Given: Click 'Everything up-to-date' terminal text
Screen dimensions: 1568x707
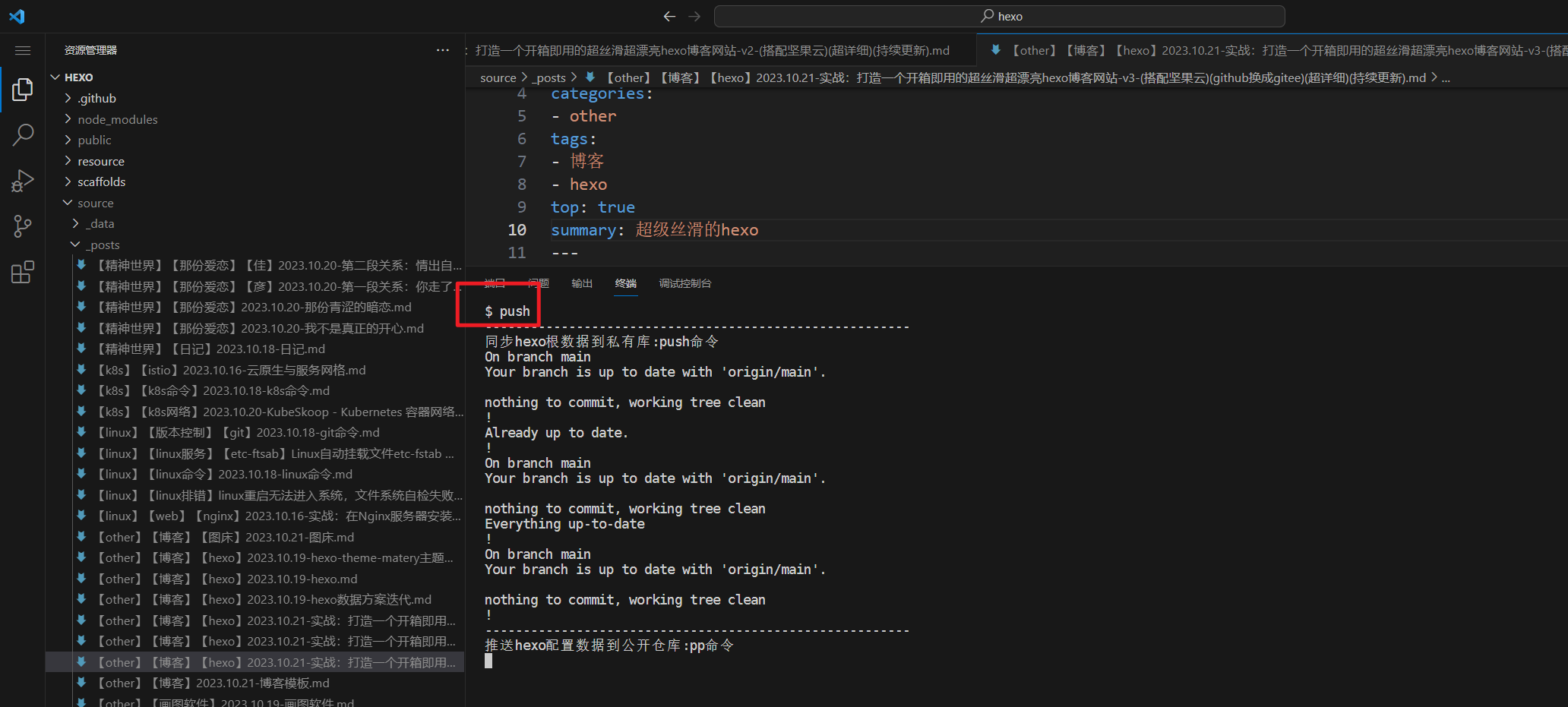Looking at the screenshot, I should pyautogui.click(x=564, y=524).
